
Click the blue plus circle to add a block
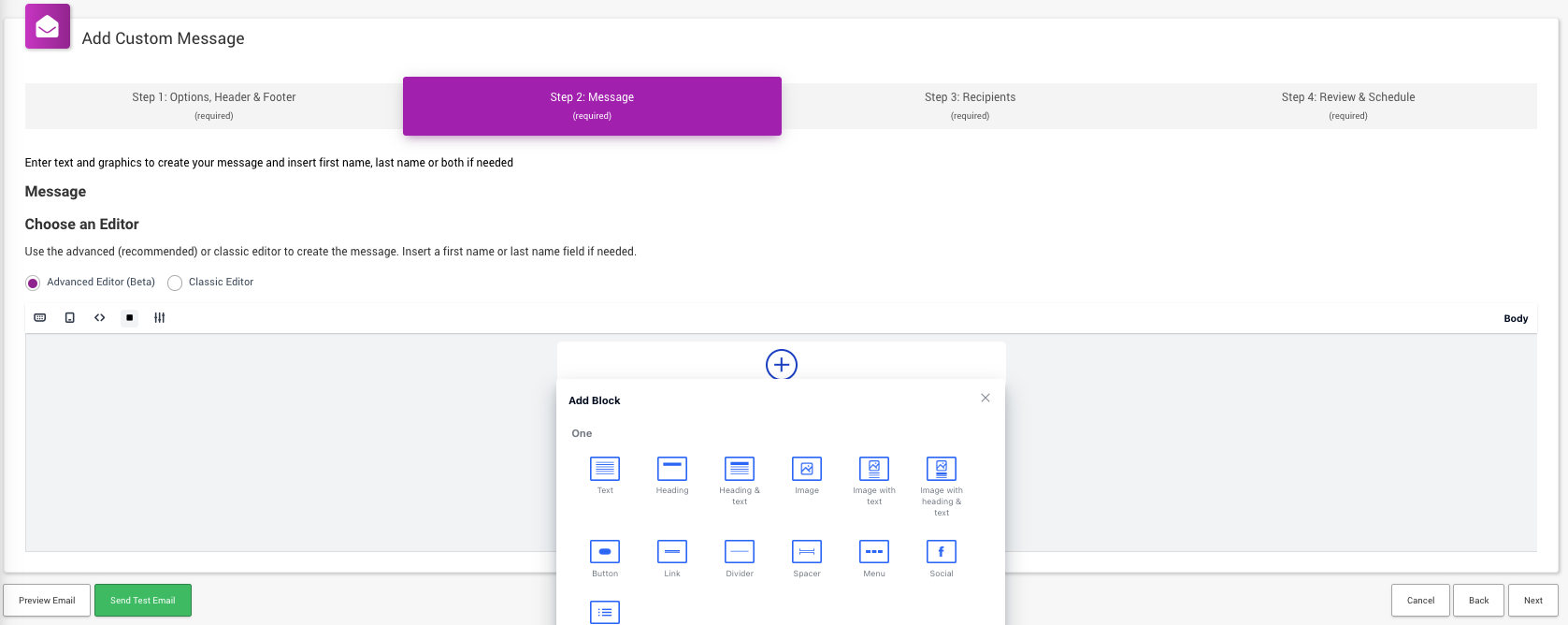[782, 365]
